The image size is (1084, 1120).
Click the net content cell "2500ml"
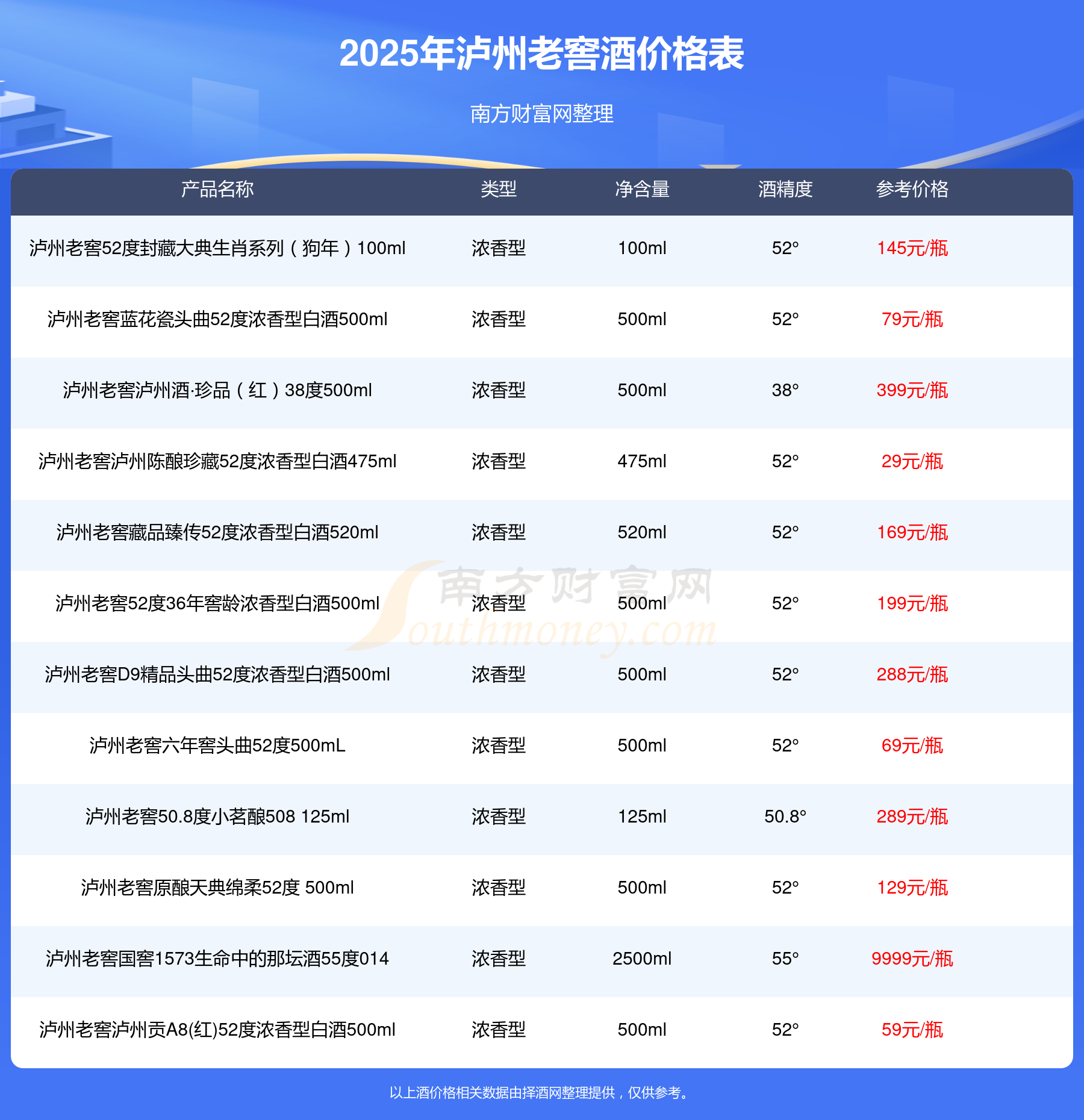(642, 959)
